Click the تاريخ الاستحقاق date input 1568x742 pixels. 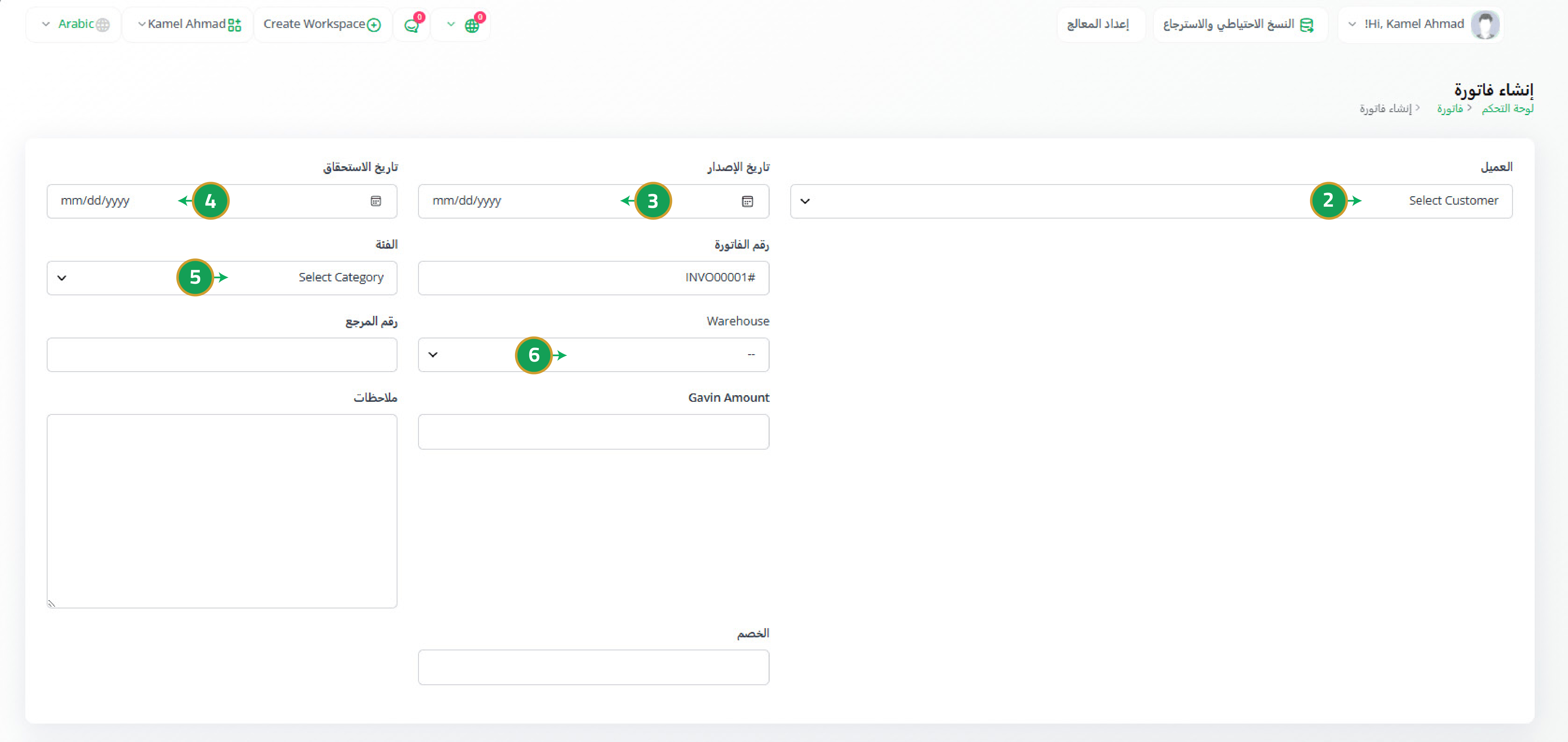click(222, 201)
